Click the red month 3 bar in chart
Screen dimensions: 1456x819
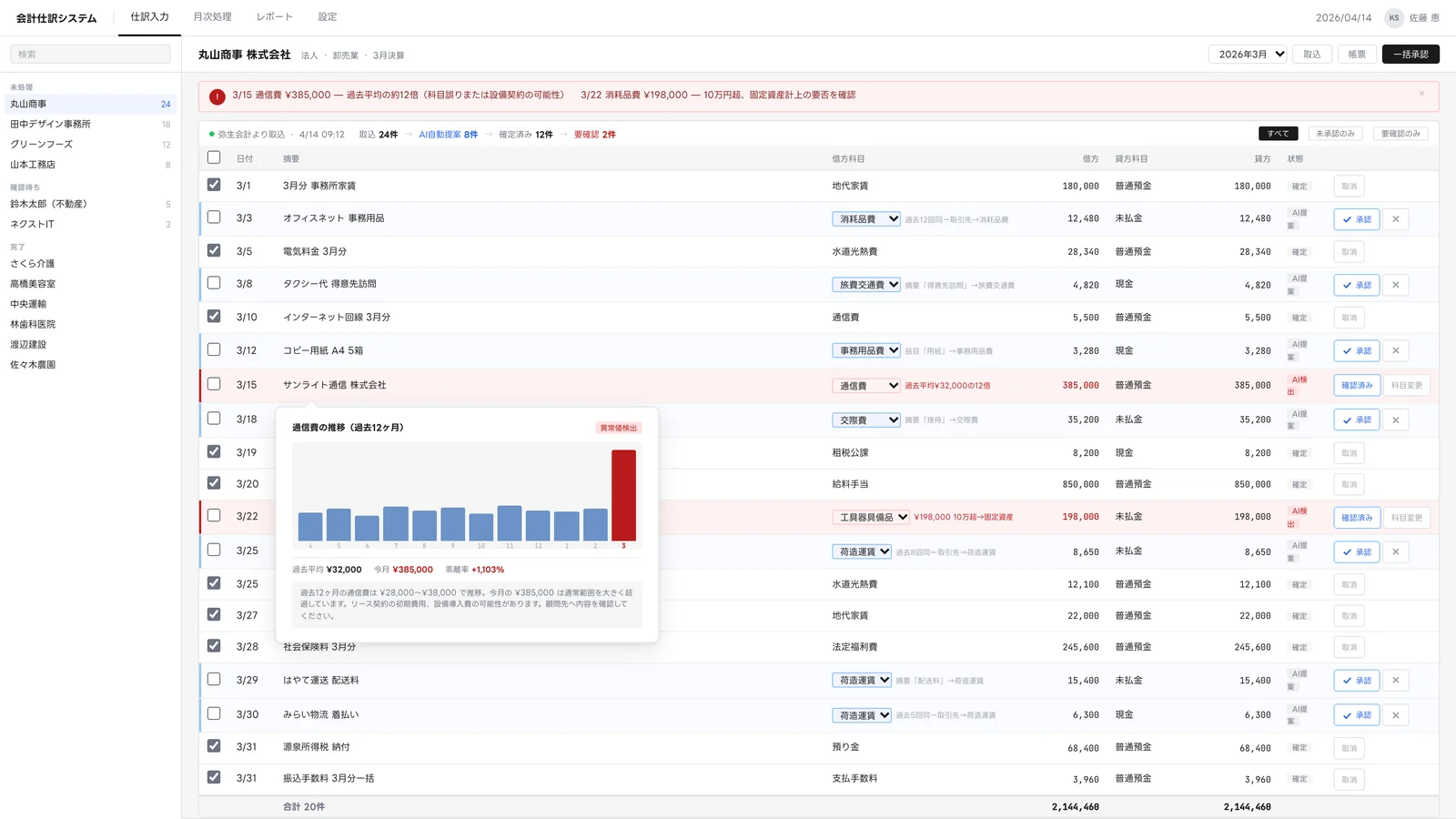click(623, 496)
